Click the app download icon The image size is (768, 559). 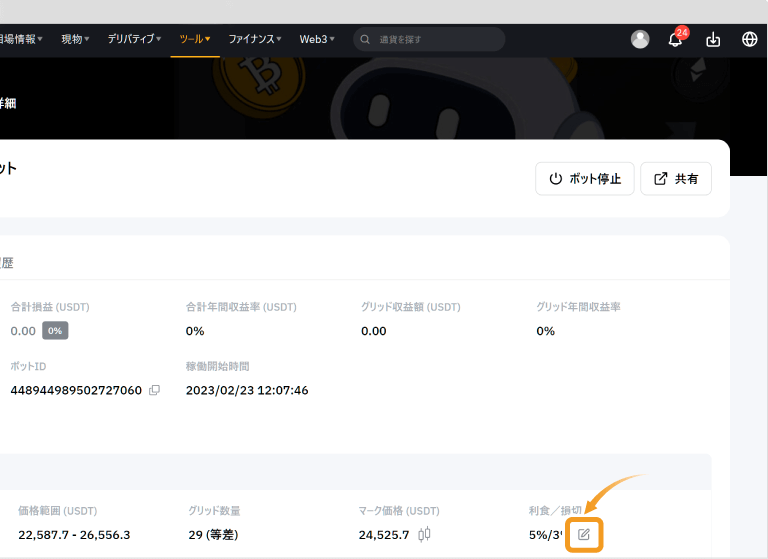tap(713, 40)
